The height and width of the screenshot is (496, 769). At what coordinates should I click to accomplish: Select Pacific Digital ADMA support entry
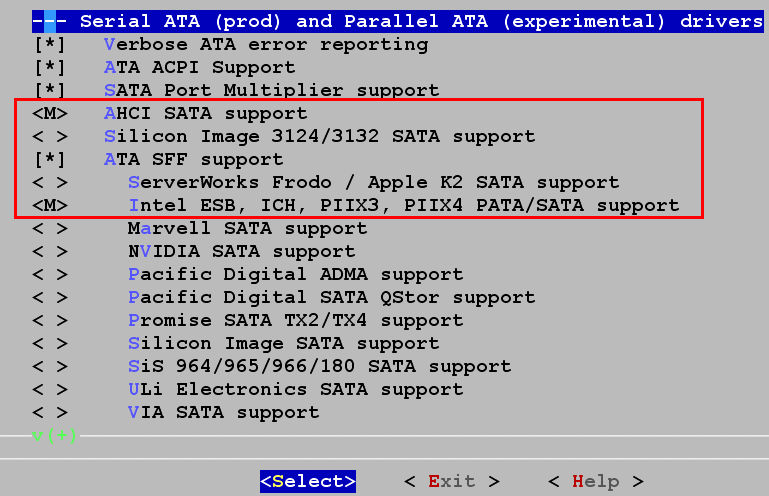295,274
